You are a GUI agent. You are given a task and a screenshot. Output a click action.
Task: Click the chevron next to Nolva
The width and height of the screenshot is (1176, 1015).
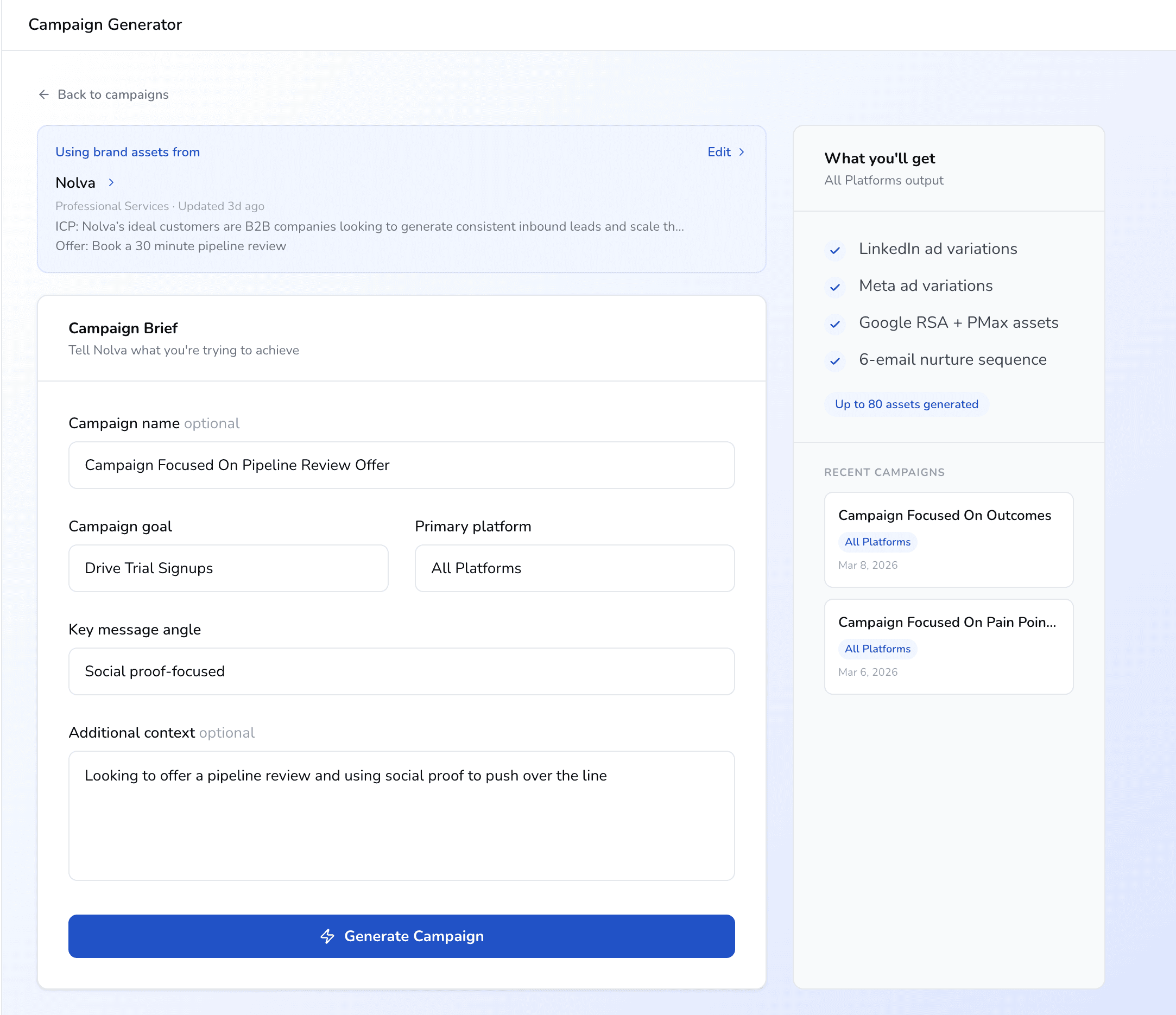pos(111,182)
